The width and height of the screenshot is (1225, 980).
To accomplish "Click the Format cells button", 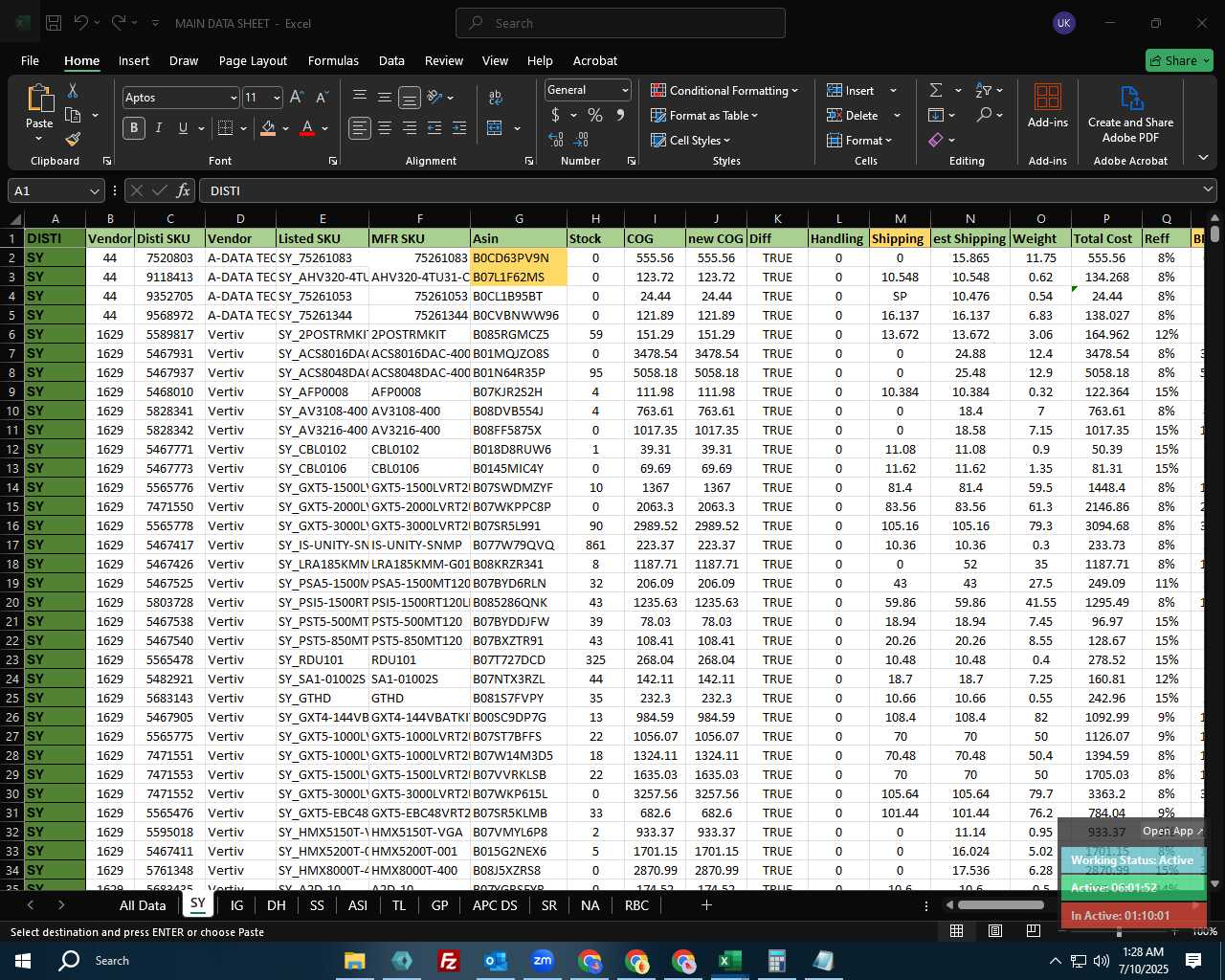I will tap(859, 141).
